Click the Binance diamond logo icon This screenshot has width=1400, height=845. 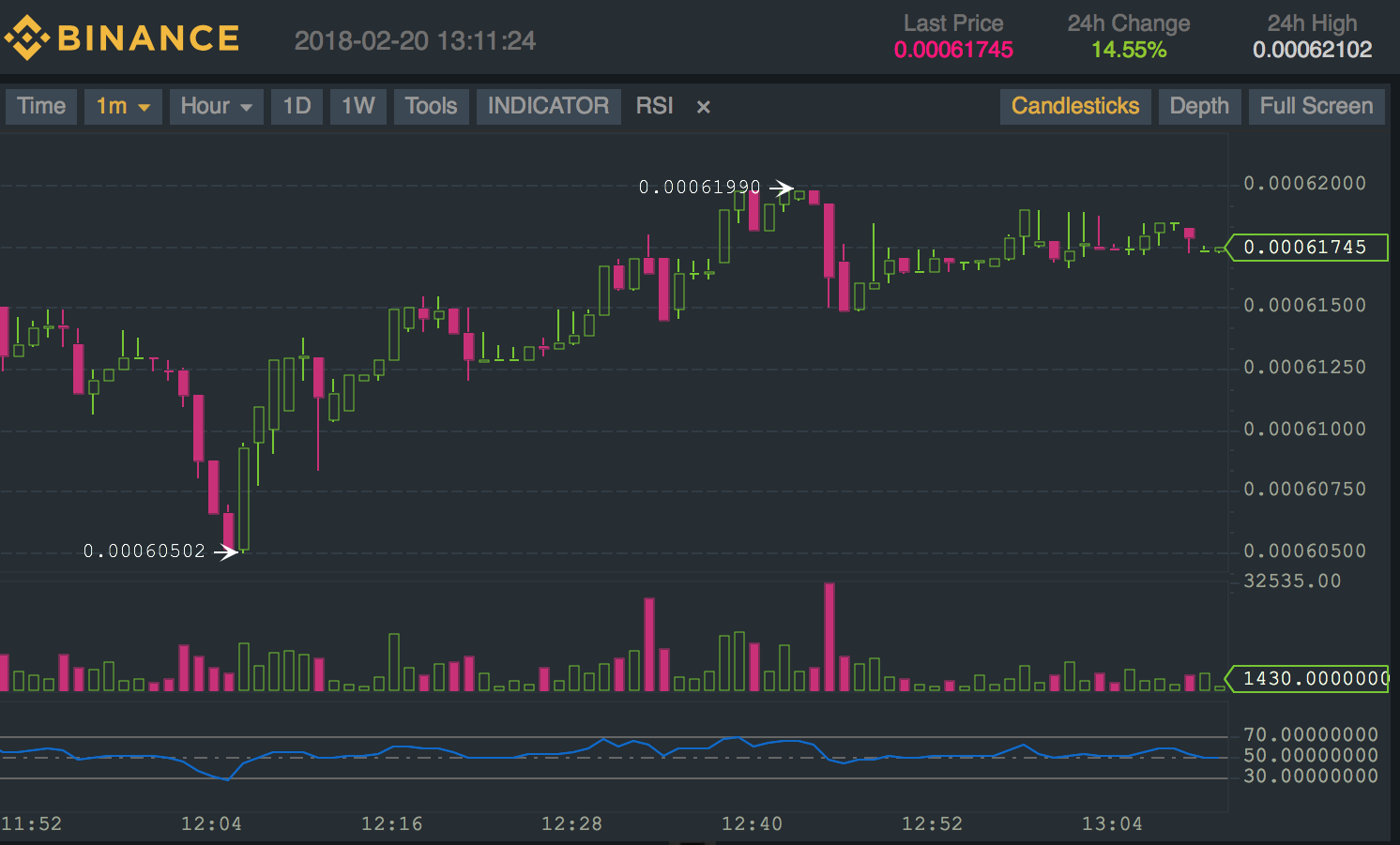point(26,38)
